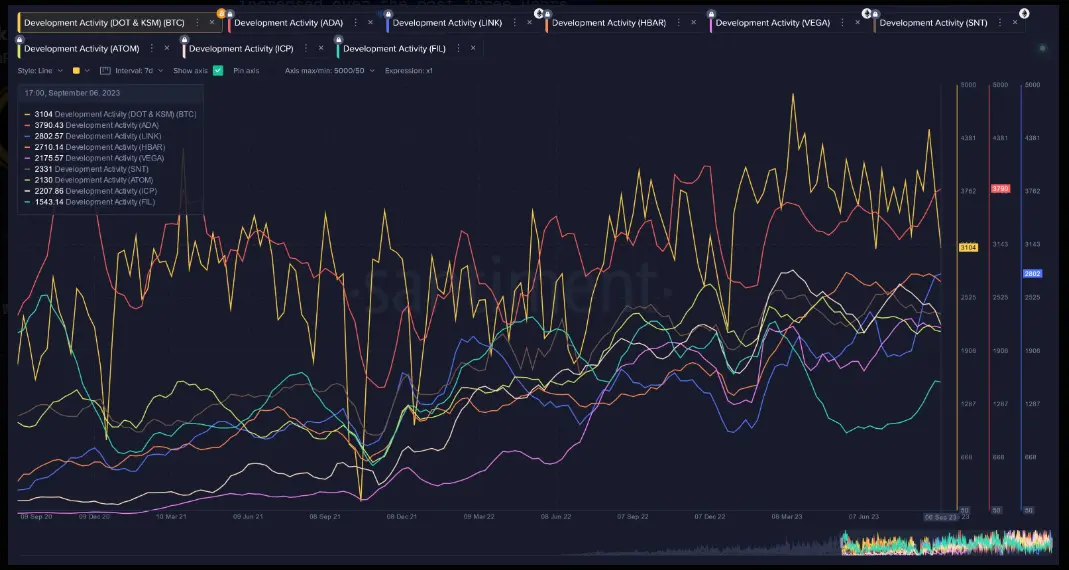Open the Interval: 7d dropdown
The height and width of the screenshot is (570, 1069).
138,70
